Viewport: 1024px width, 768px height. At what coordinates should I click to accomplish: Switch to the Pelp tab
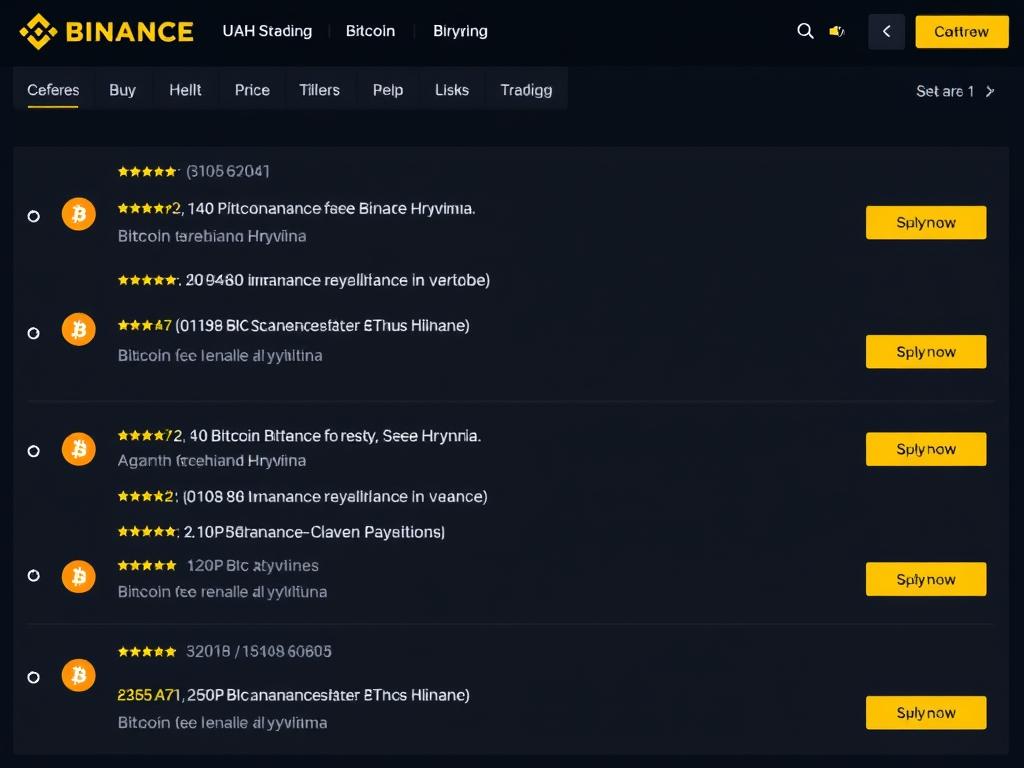tap(388, 90)
